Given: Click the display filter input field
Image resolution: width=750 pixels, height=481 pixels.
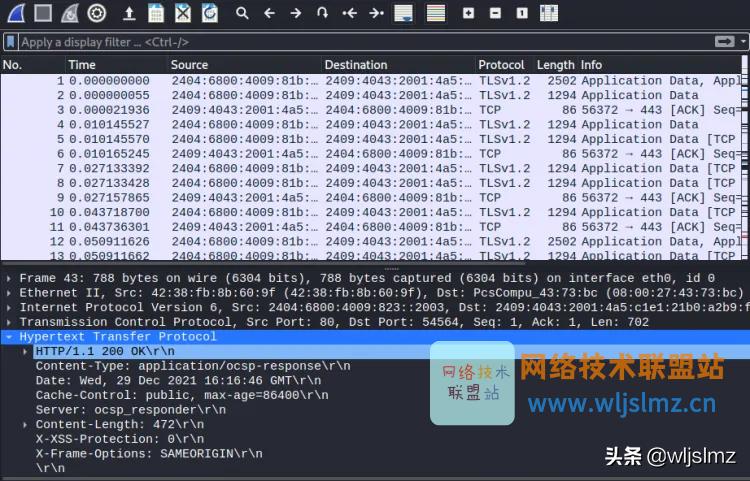Looking at the screenshot, I should pos(366,42).
